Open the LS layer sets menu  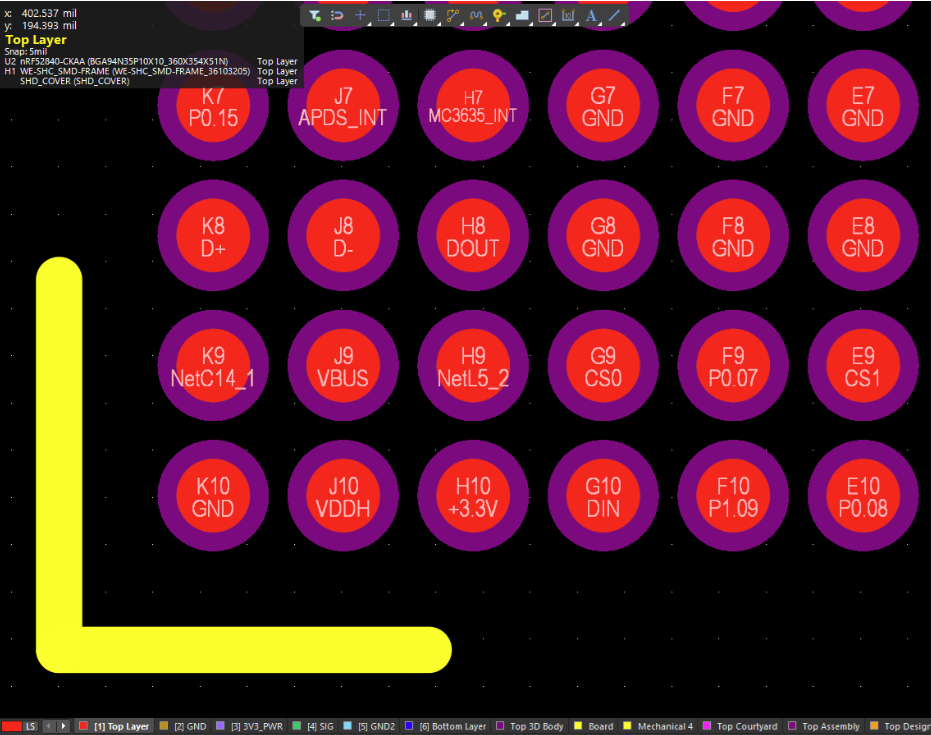(31, 726)
